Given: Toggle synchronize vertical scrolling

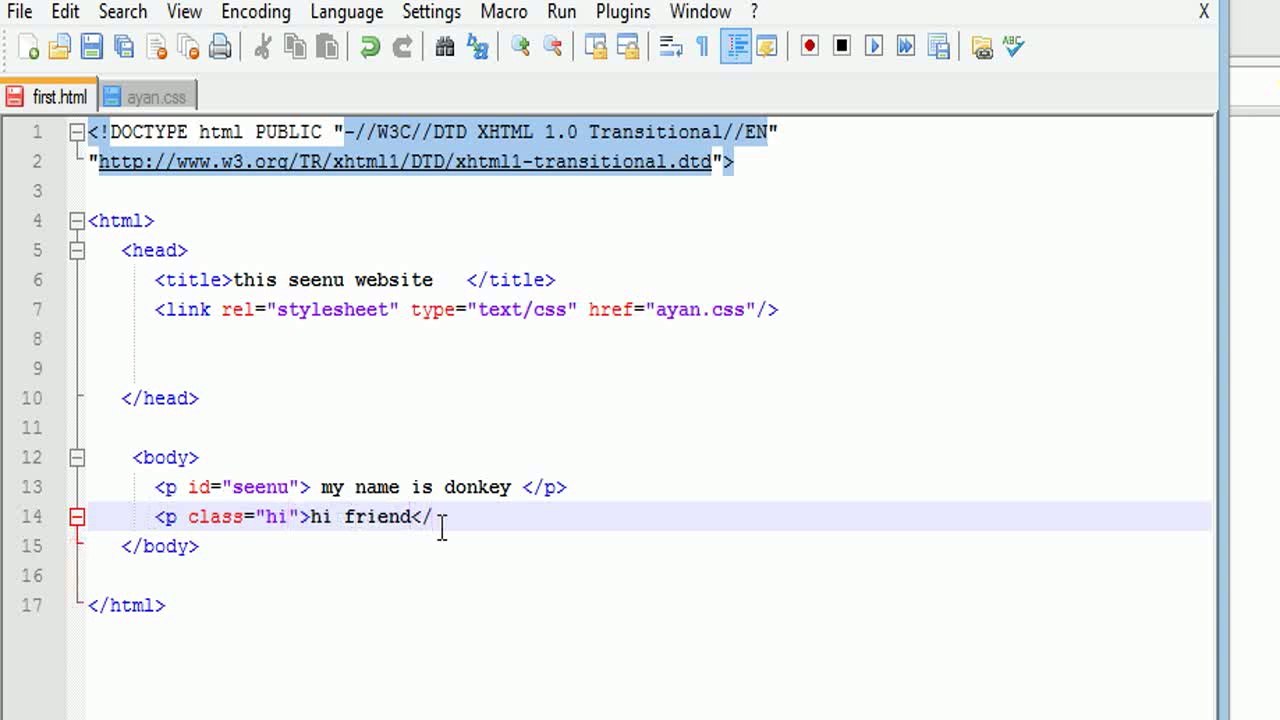Looking at the screenshot, I should 596,47.
